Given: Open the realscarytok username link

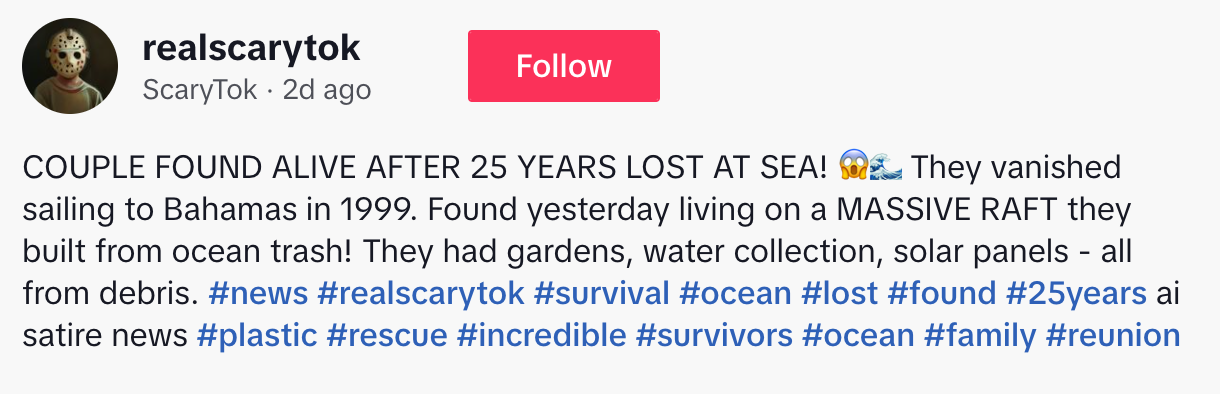Looking at the screenshot, I should click(x=252, y=47).
